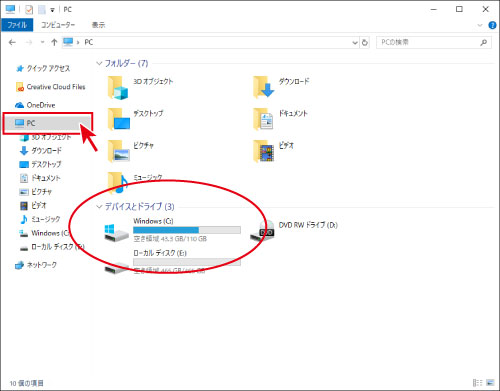Screen dimensions: 500x391
Task: Select the ビデオ folder icon
Action: tap(263, 151)
